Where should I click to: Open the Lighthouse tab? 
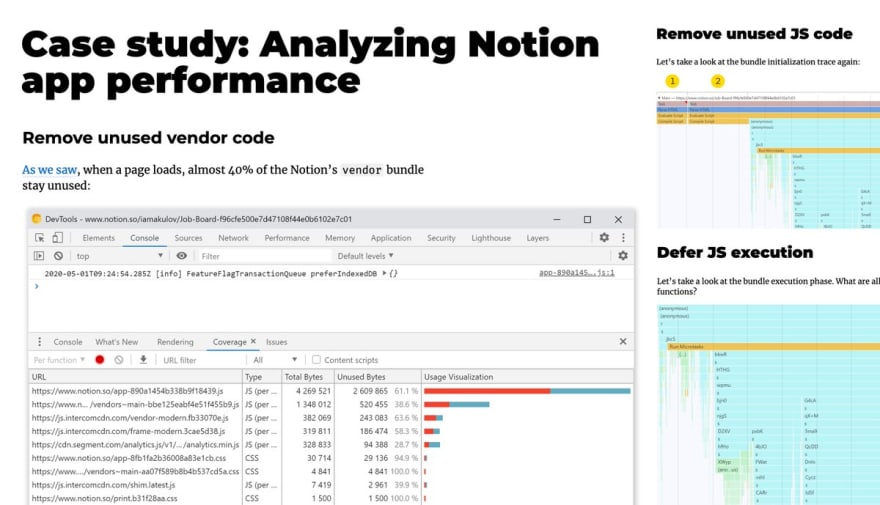(491, 238)
